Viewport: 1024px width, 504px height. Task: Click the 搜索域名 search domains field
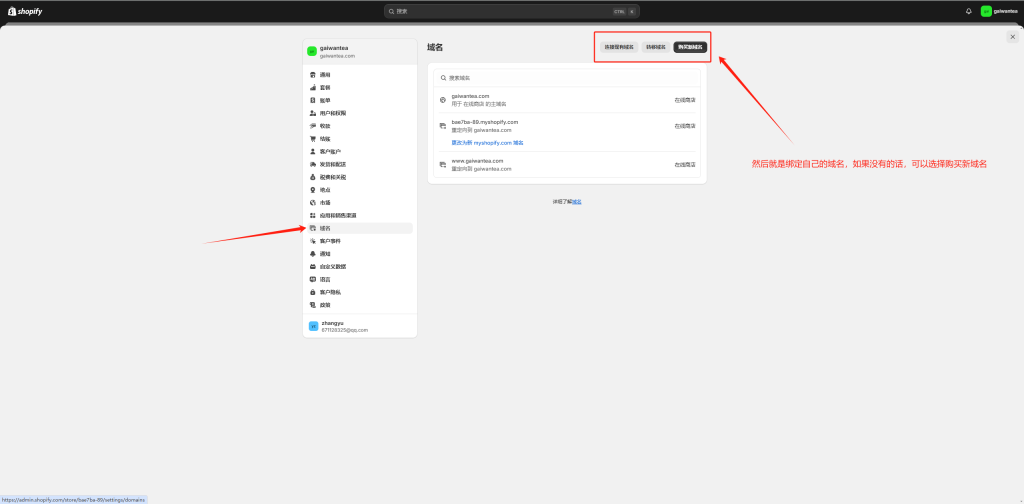[567, 77]
